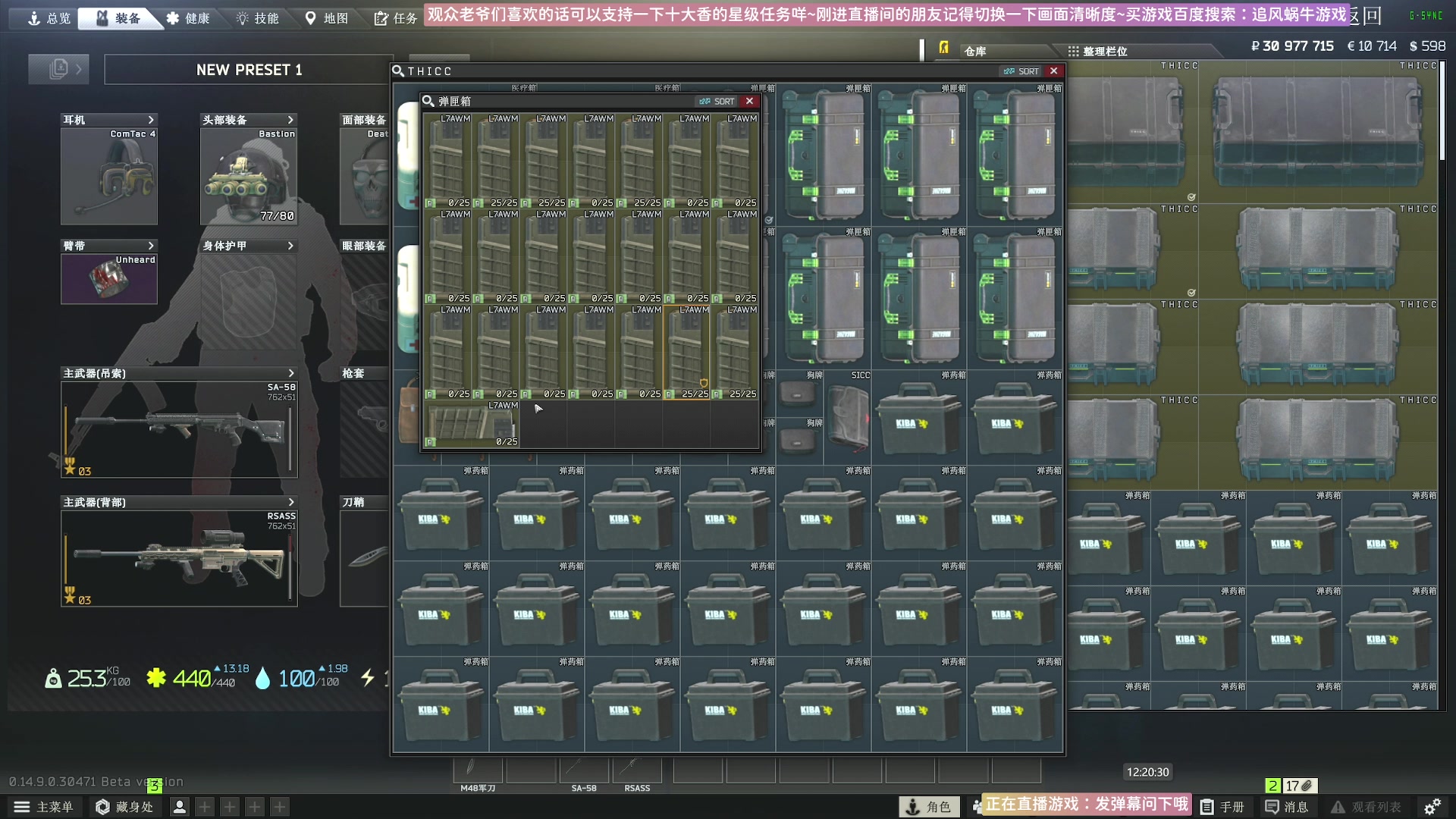Viewport: 1456px width, 819px height.
Task: Click the stash vertical scrollbar
Action: point(1442,112)
